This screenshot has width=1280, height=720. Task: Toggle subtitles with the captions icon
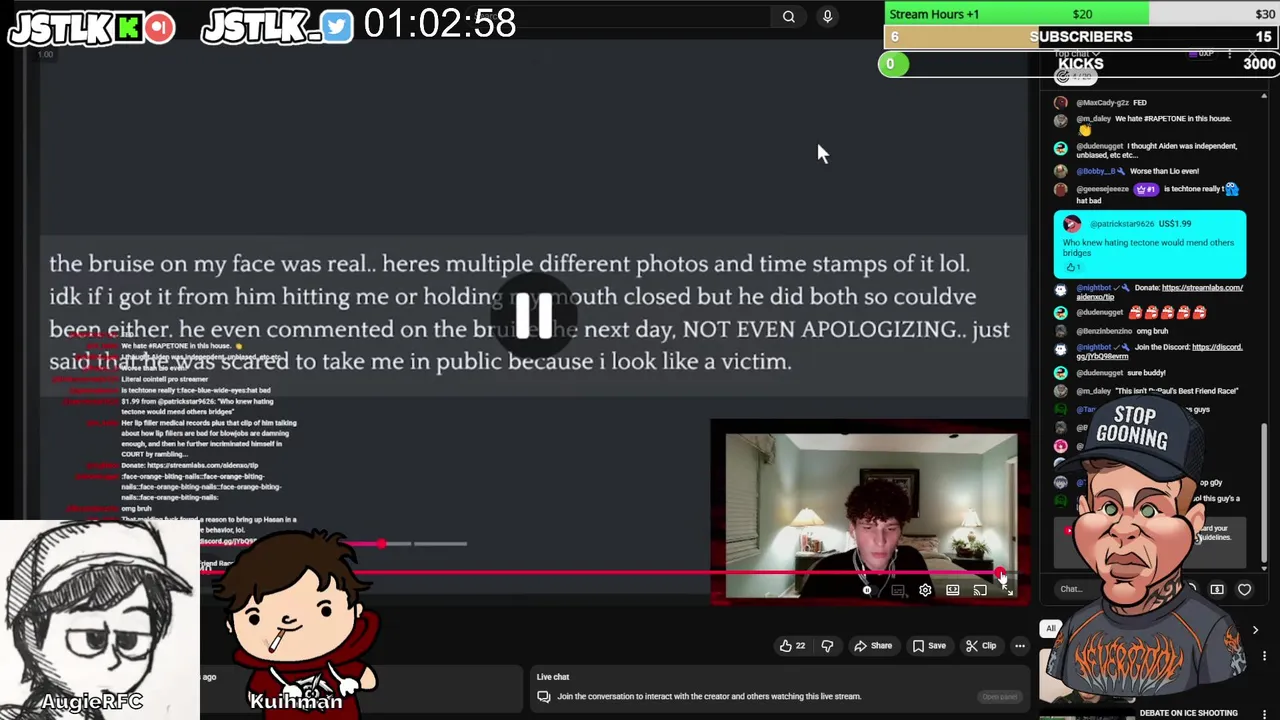(x=898, y=590)
